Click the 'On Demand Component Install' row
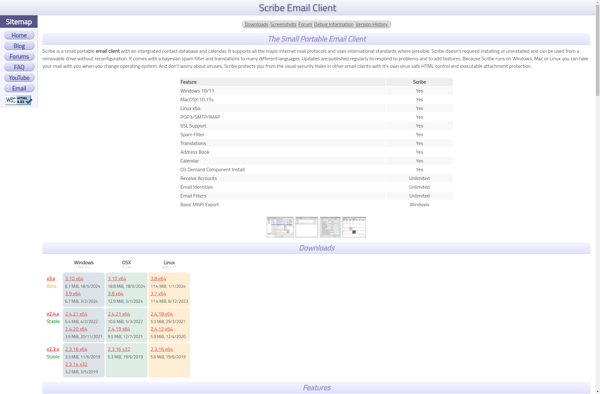Screen dimensions: 600x394 pyautogui.click(x=316, y=170)
